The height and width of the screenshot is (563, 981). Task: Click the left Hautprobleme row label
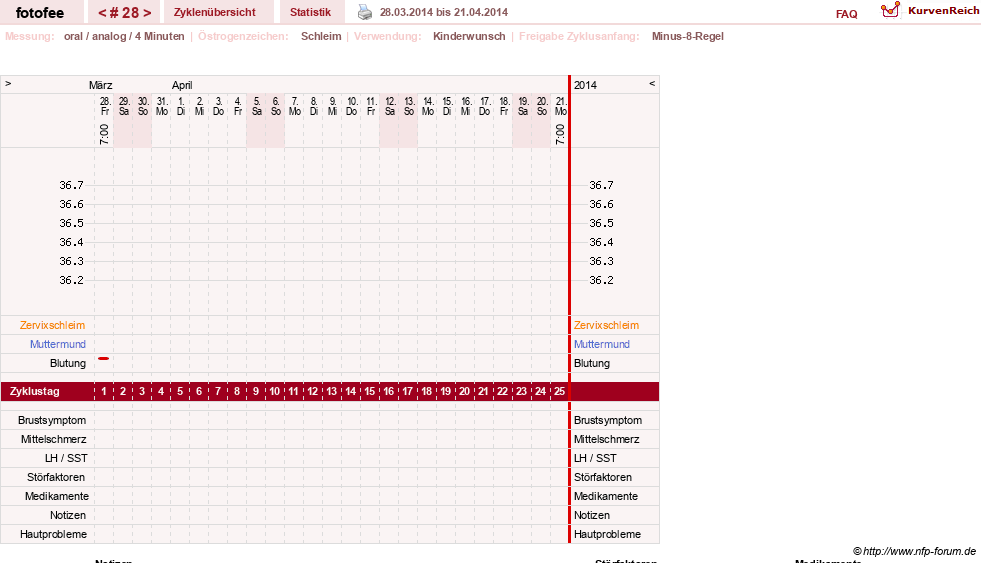tap(53, 534)
